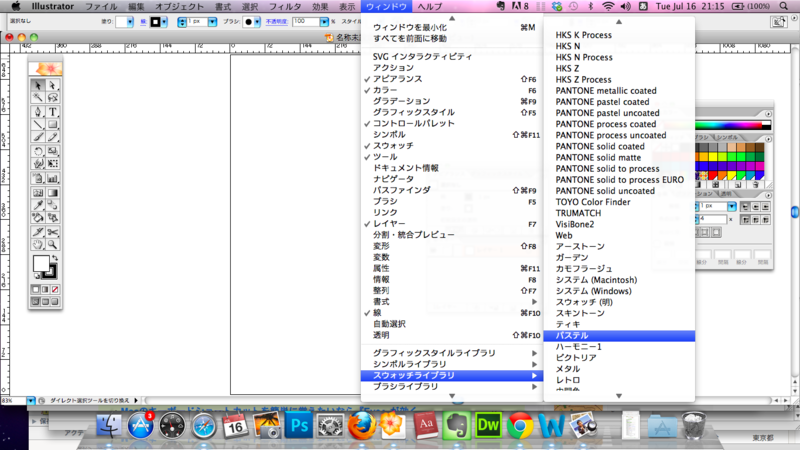Open ファイル menu in menu bar
Viewport: 800px width, 450px height.
(101, 7)
